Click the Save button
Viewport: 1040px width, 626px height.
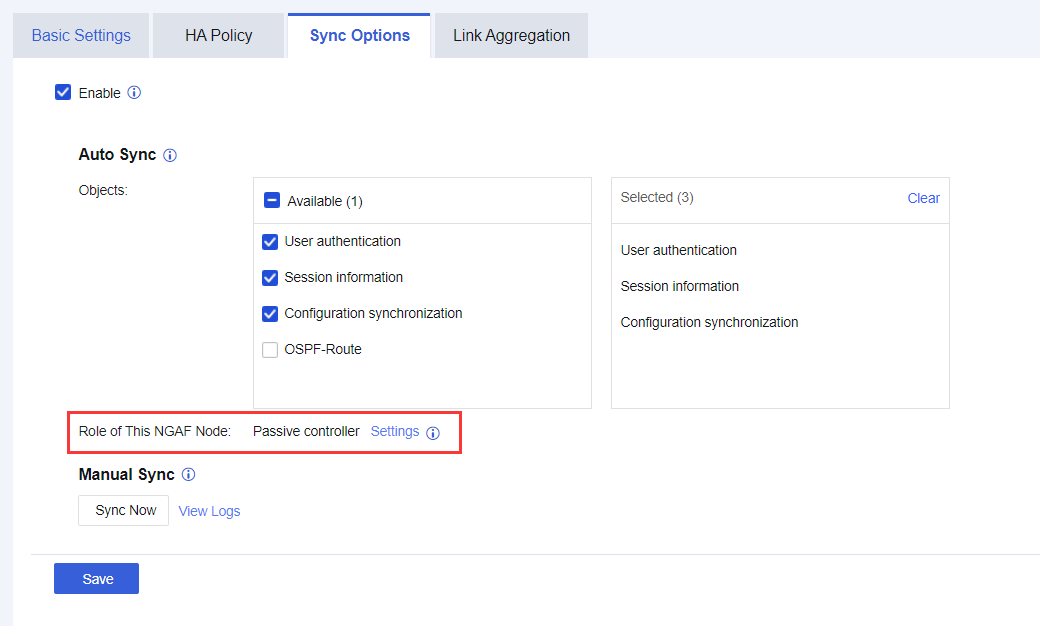point(97,579)
